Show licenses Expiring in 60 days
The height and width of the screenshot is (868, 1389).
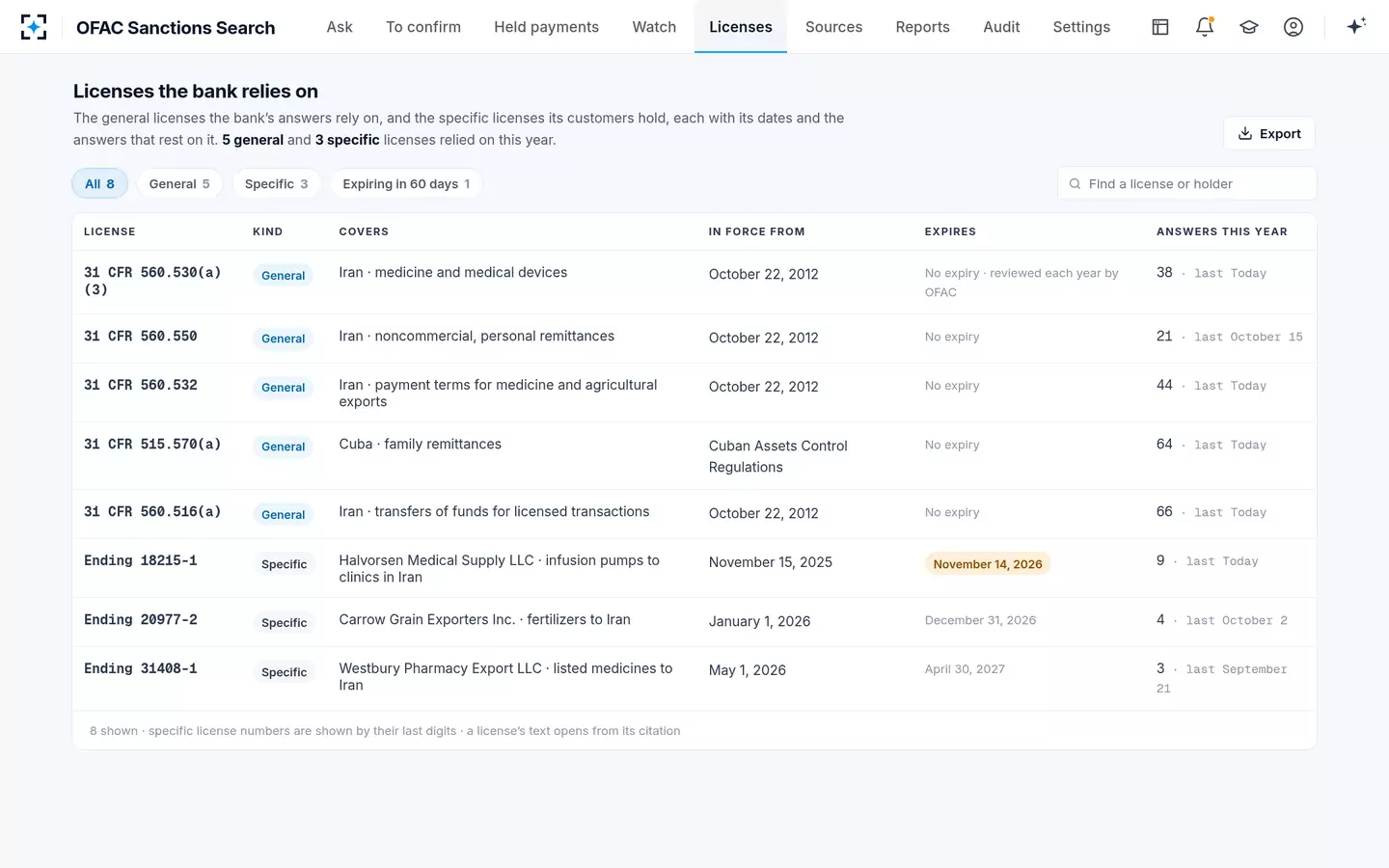406,184
